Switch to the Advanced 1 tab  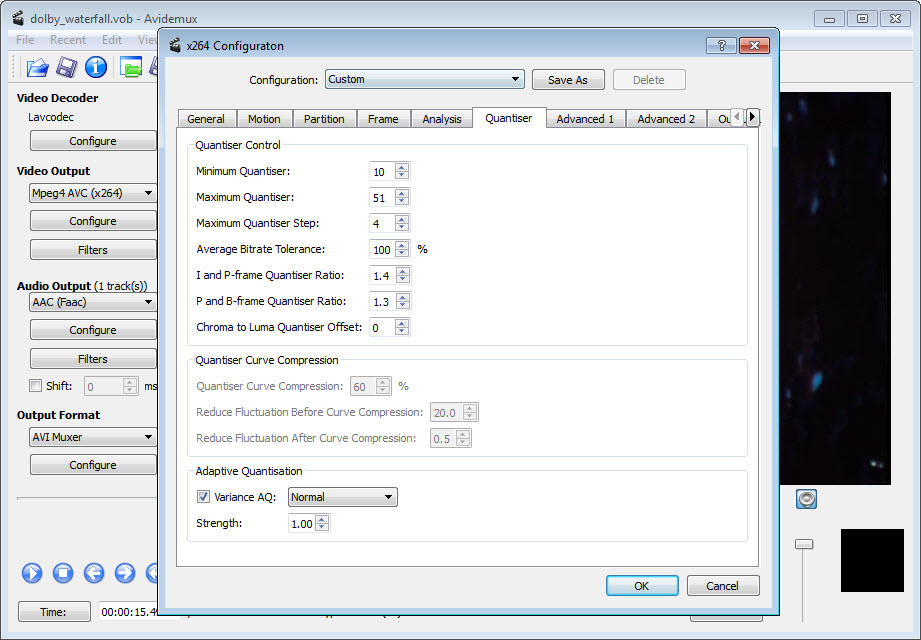(x=585, y=119)
